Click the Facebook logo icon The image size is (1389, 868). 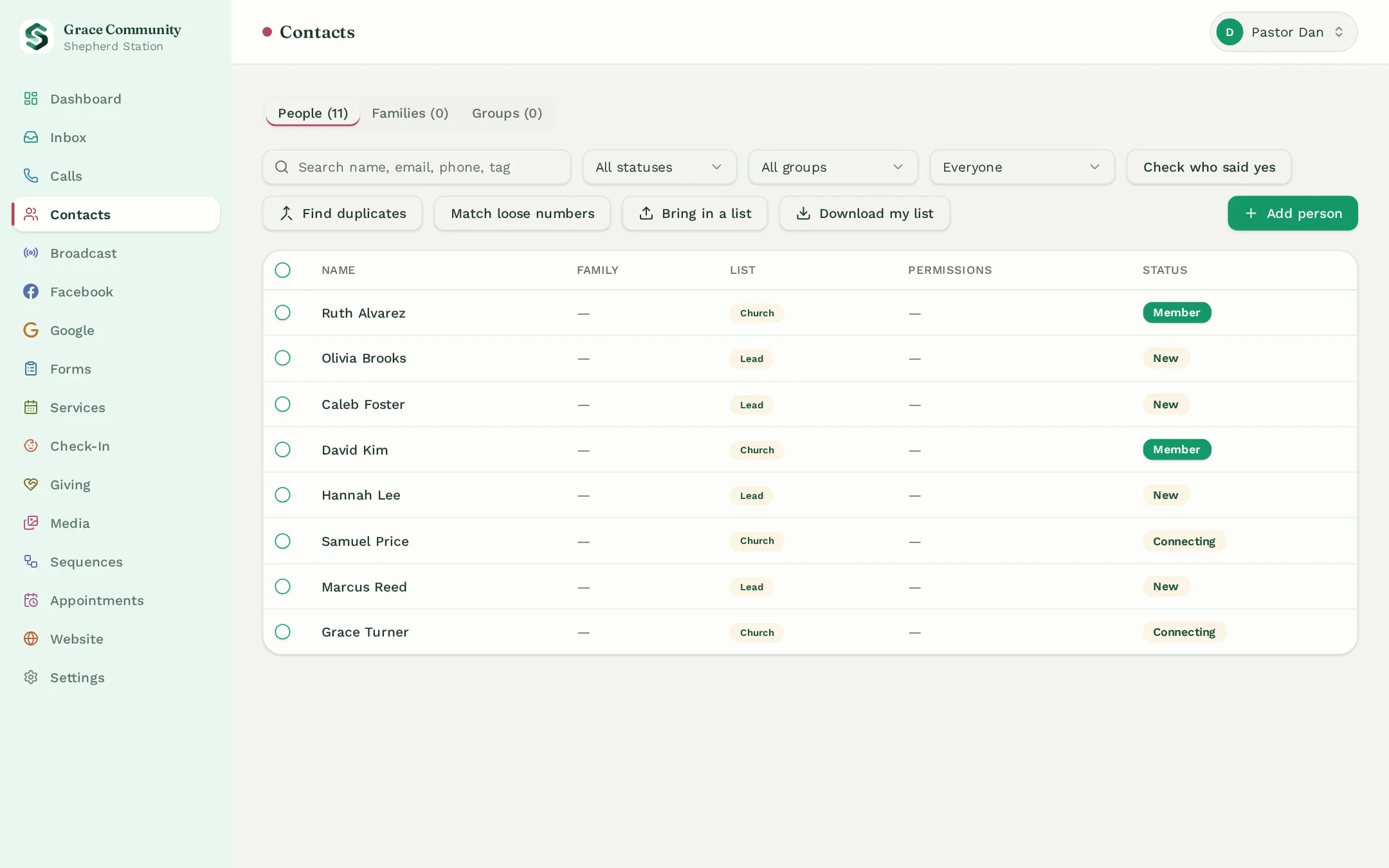tap(31, 291)
